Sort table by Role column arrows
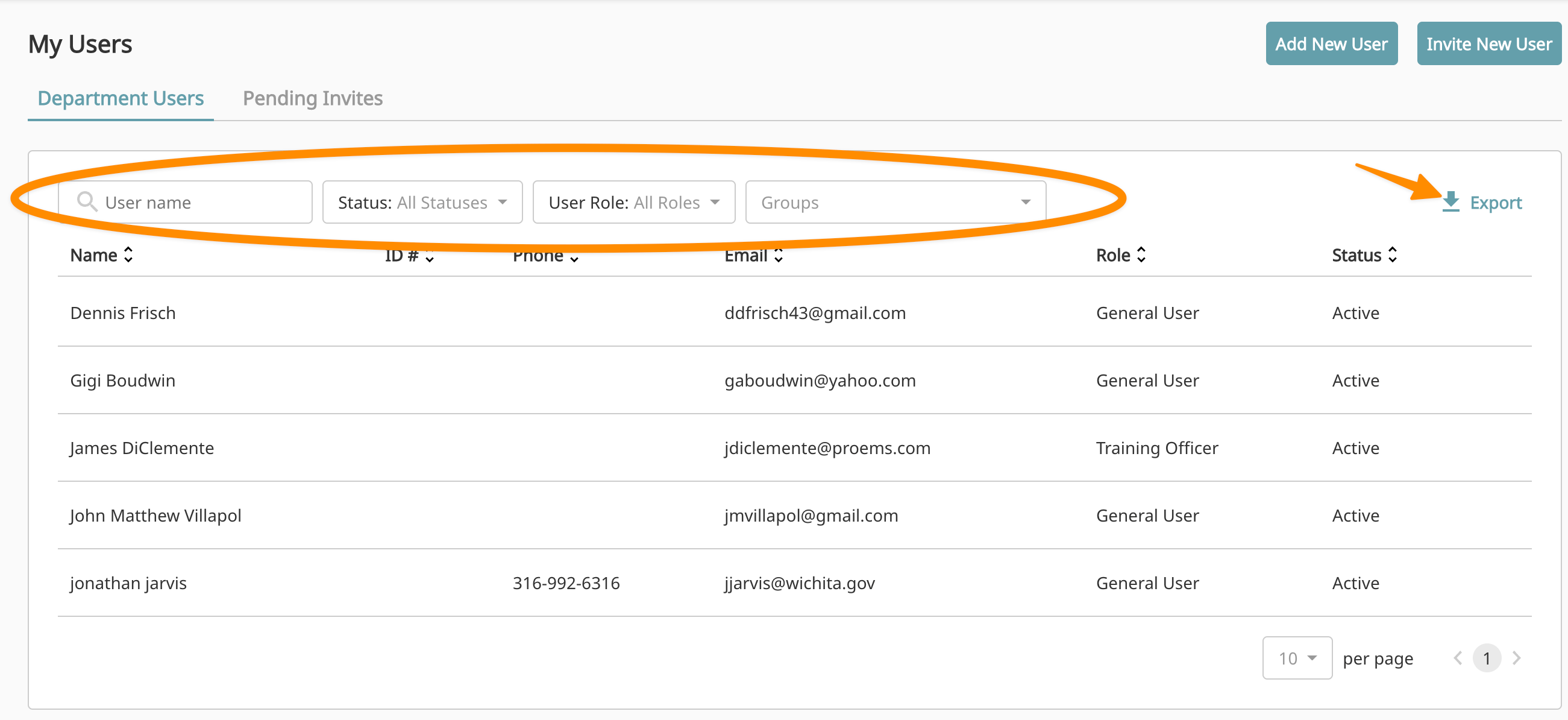The image size is (1568, 720). [1141, 255]
